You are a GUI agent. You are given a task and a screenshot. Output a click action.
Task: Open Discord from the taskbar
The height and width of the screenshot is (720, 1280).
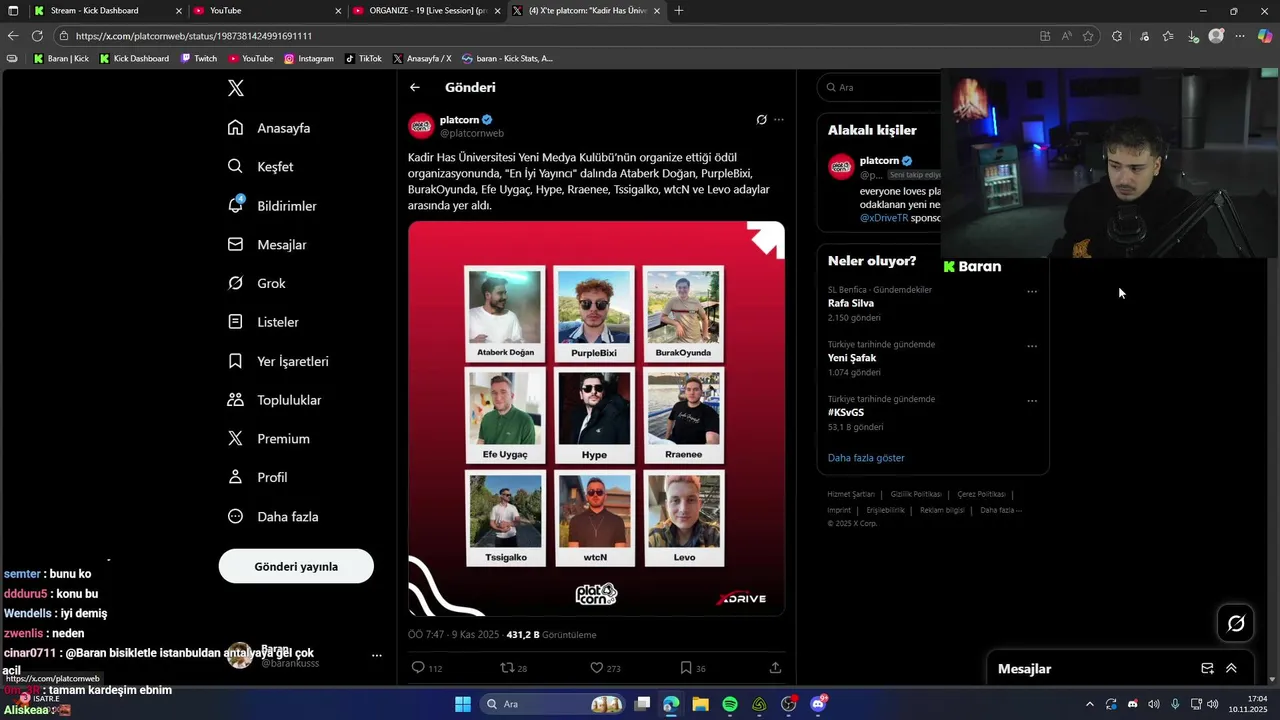[x=818, y=704]
